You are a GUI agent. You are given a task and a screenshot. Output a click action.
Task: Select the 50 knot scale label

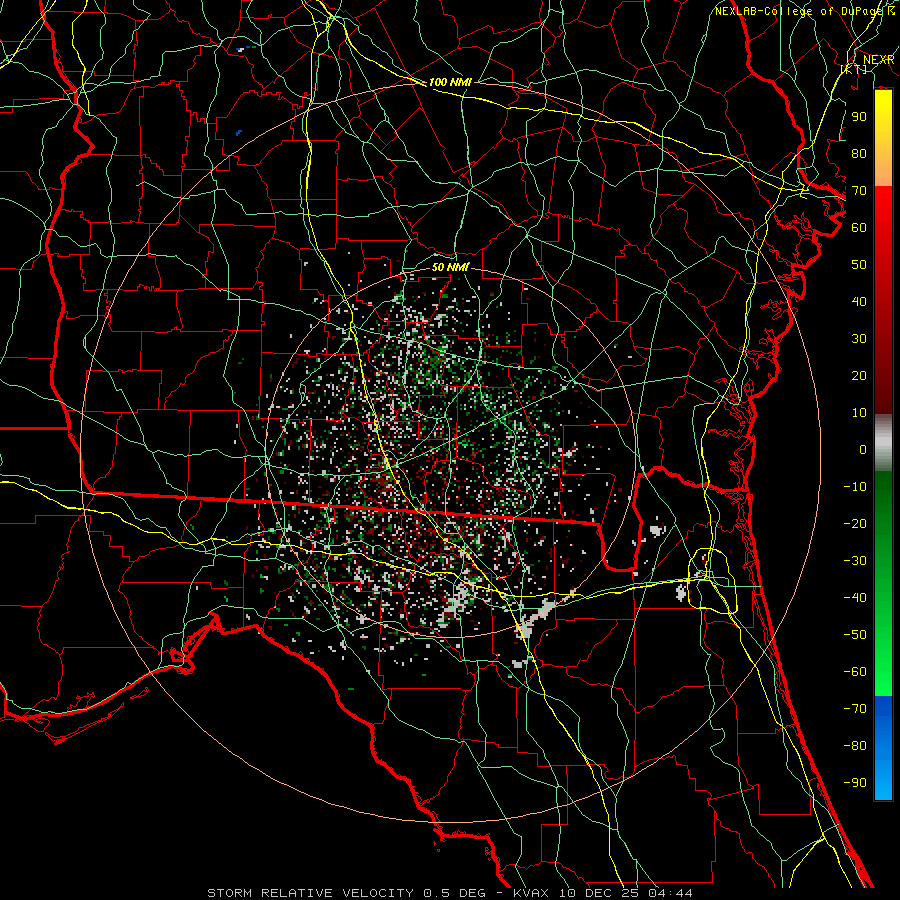[859, 265]
